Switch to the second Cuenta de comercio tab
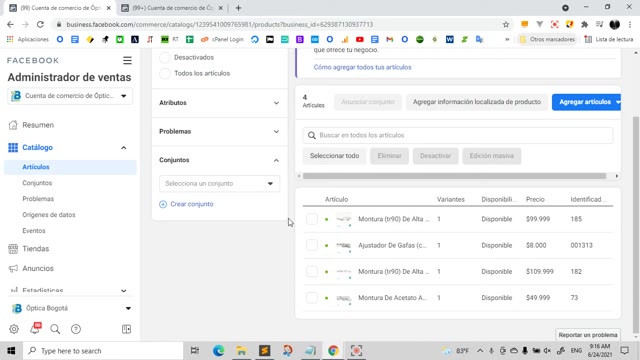The width and height of the screenshot is (640, 360). coord(173,8)
